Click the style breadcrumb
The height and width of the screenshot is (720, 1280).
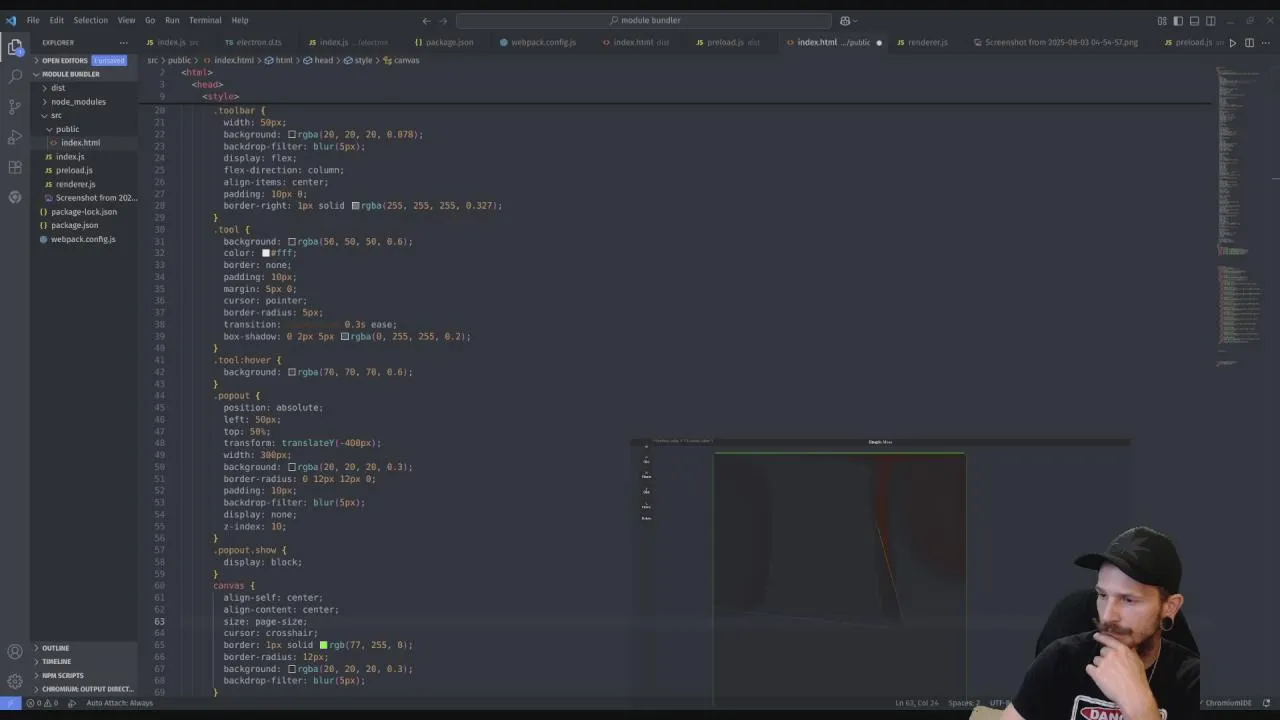(363, 60)
